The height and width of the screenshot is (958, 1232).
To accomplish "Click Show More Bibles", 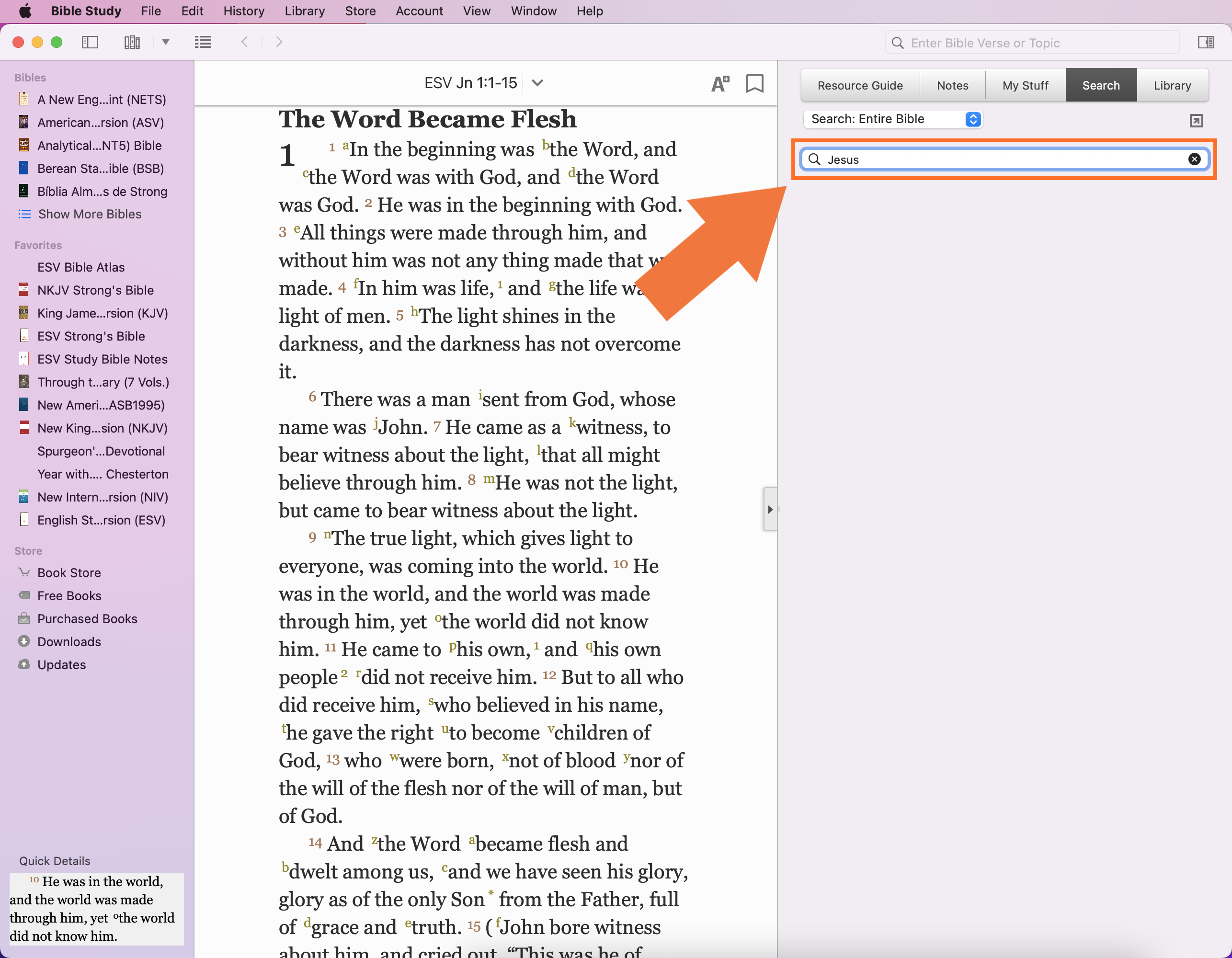I will point(89,214).
